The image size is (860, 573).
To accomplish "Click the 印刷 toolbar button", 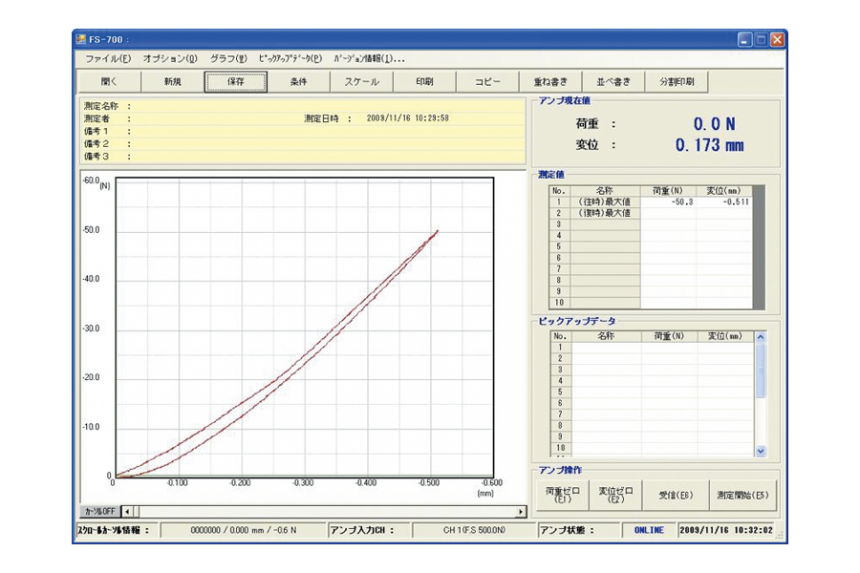I will point(425,82).
